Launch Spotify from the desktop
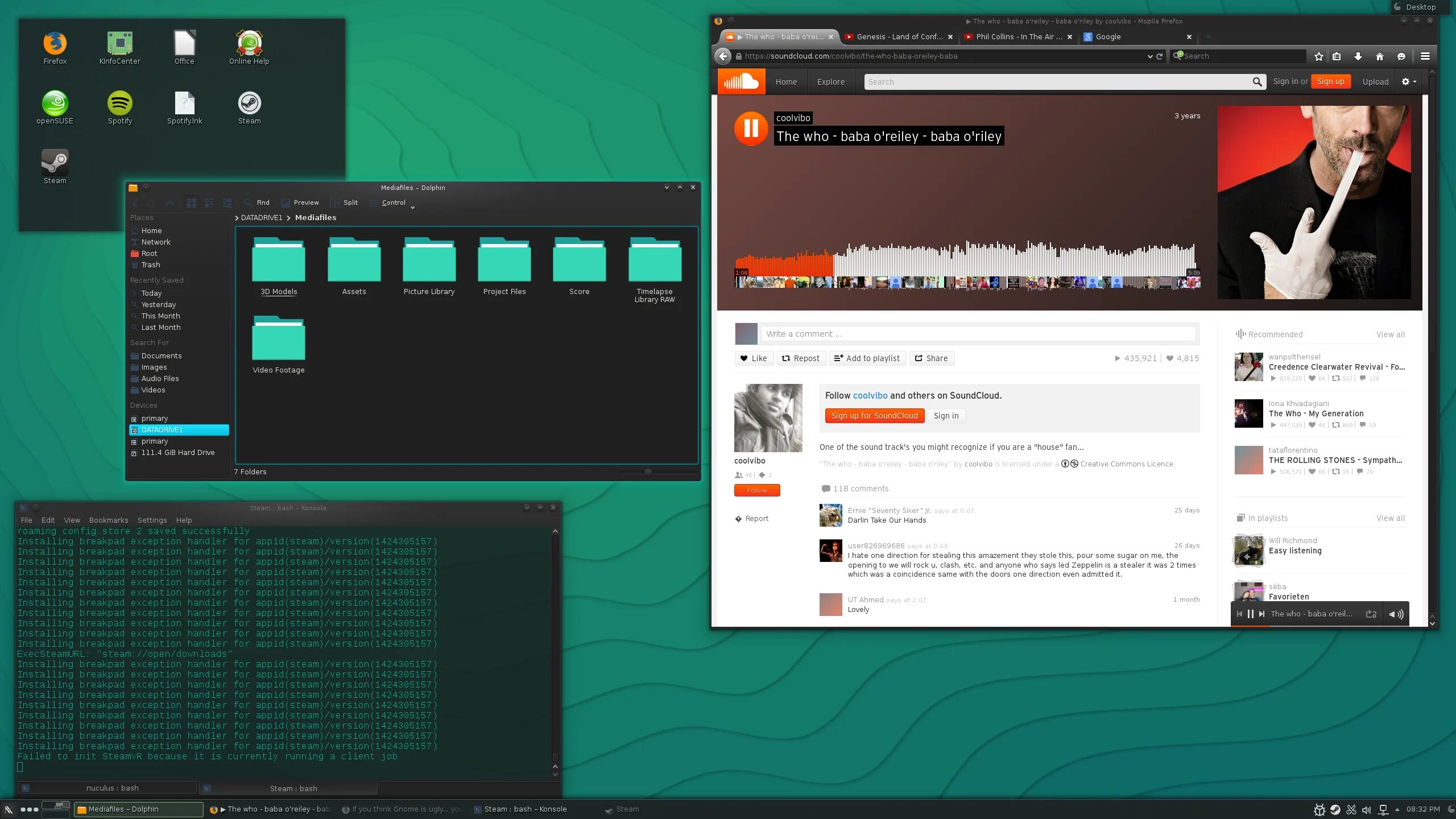 [x=120, y=107]
